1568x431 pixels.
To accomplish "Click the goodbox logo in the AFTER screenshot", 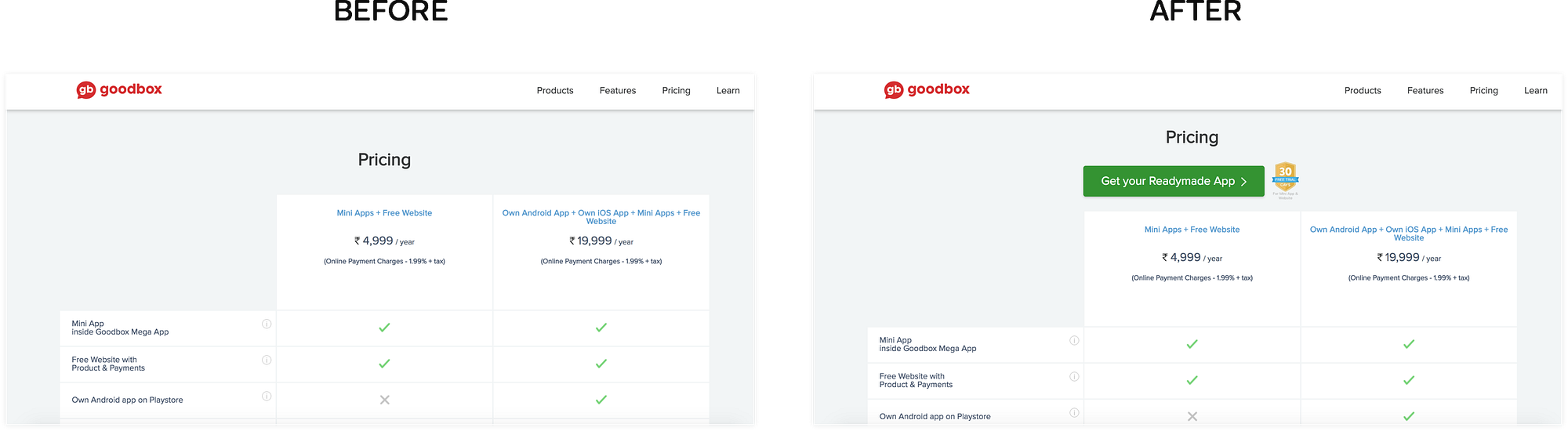I will [x=927, y=90].
